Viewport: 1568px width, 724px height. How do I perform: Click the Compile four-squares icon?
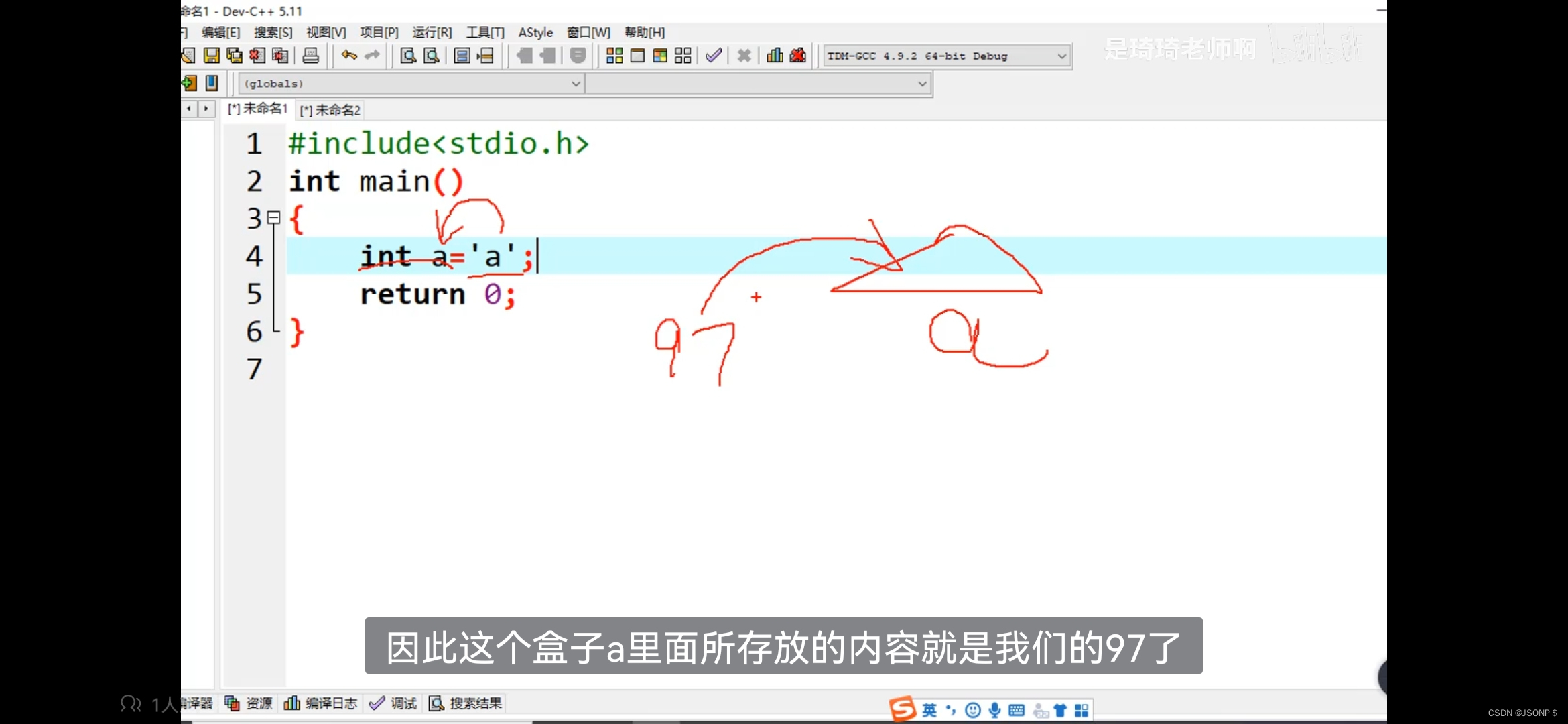[x=614, y=56]
